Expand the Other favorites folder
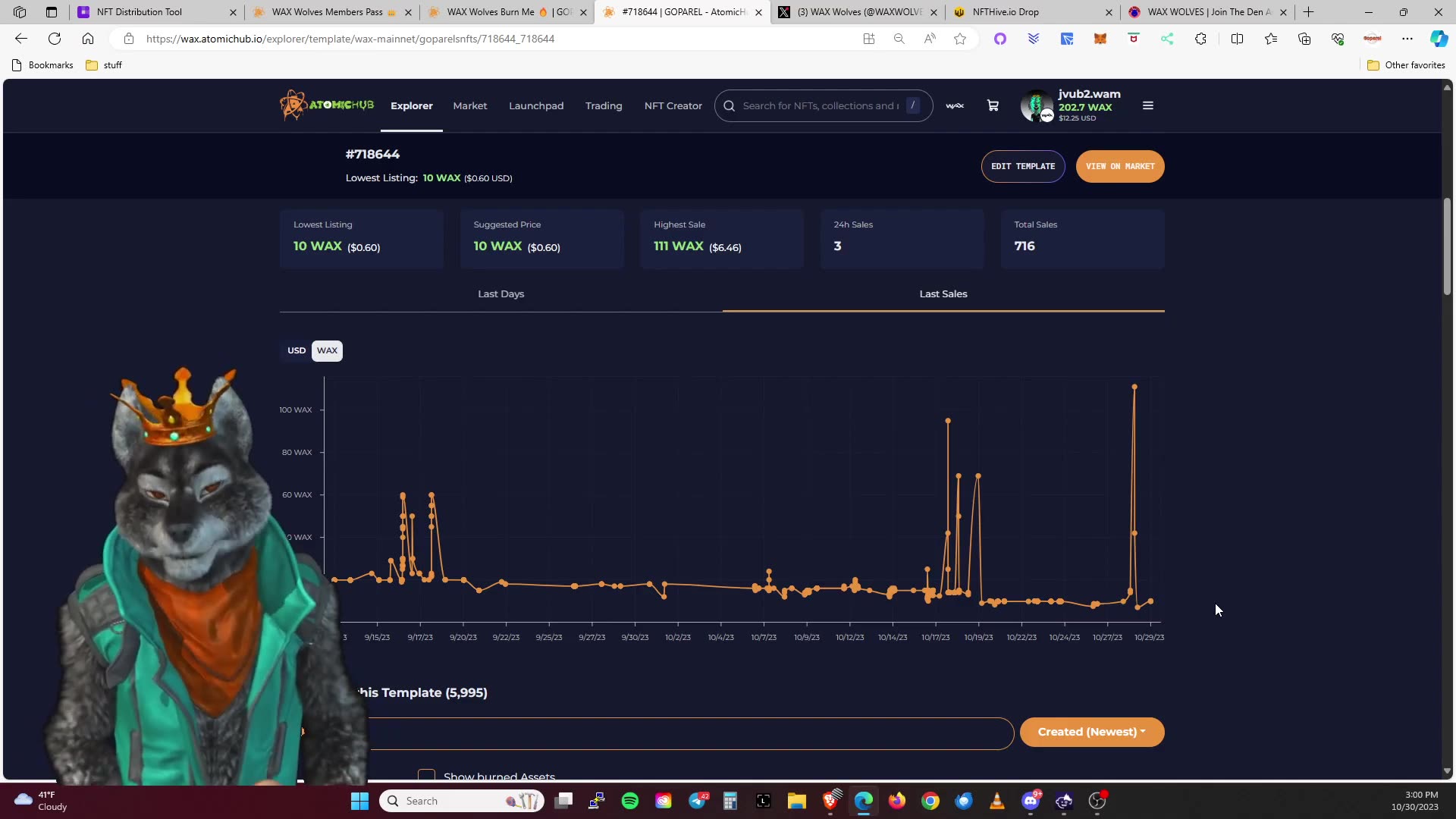The width and height of the screenshot is (1456, 819). click(x=1407, y=65)
